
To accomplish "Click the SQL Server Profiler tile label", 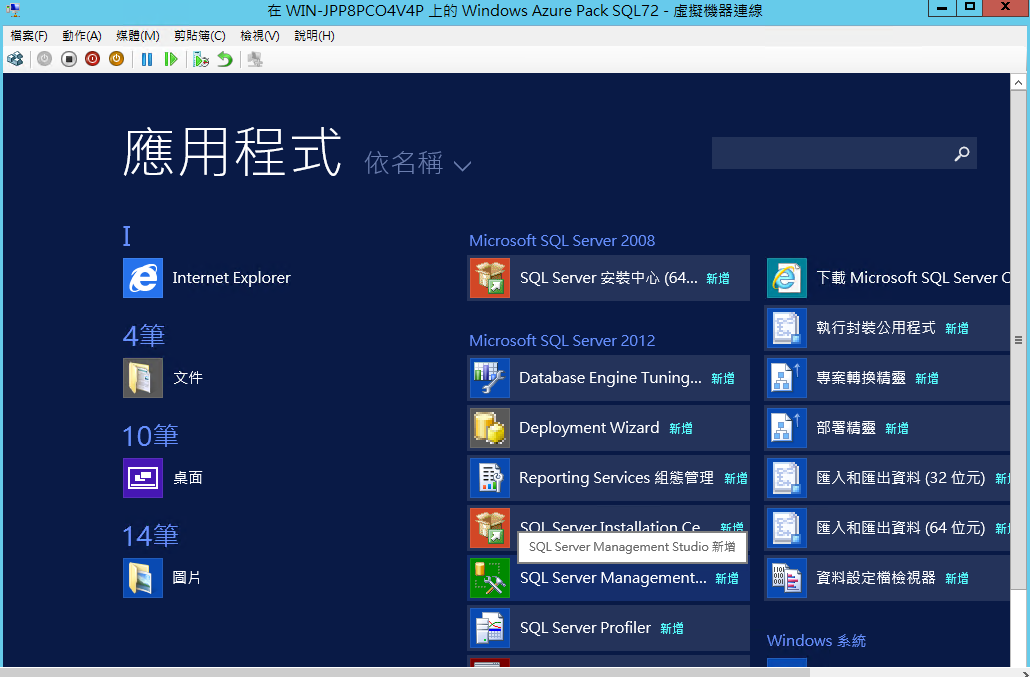I will coord(585,628).
